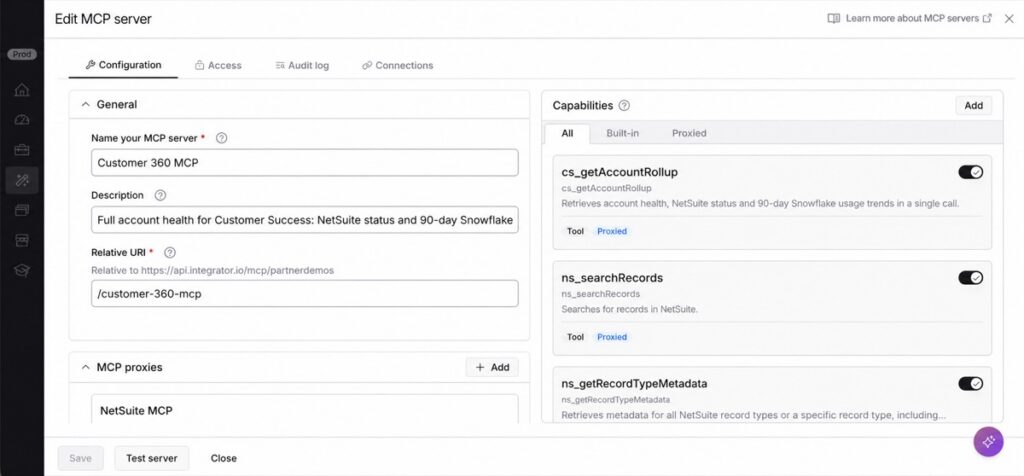Disable the cs_getAccountRollup toggle
The height and width of the screenshot is (476, 1024).
[x=970, y=172]
